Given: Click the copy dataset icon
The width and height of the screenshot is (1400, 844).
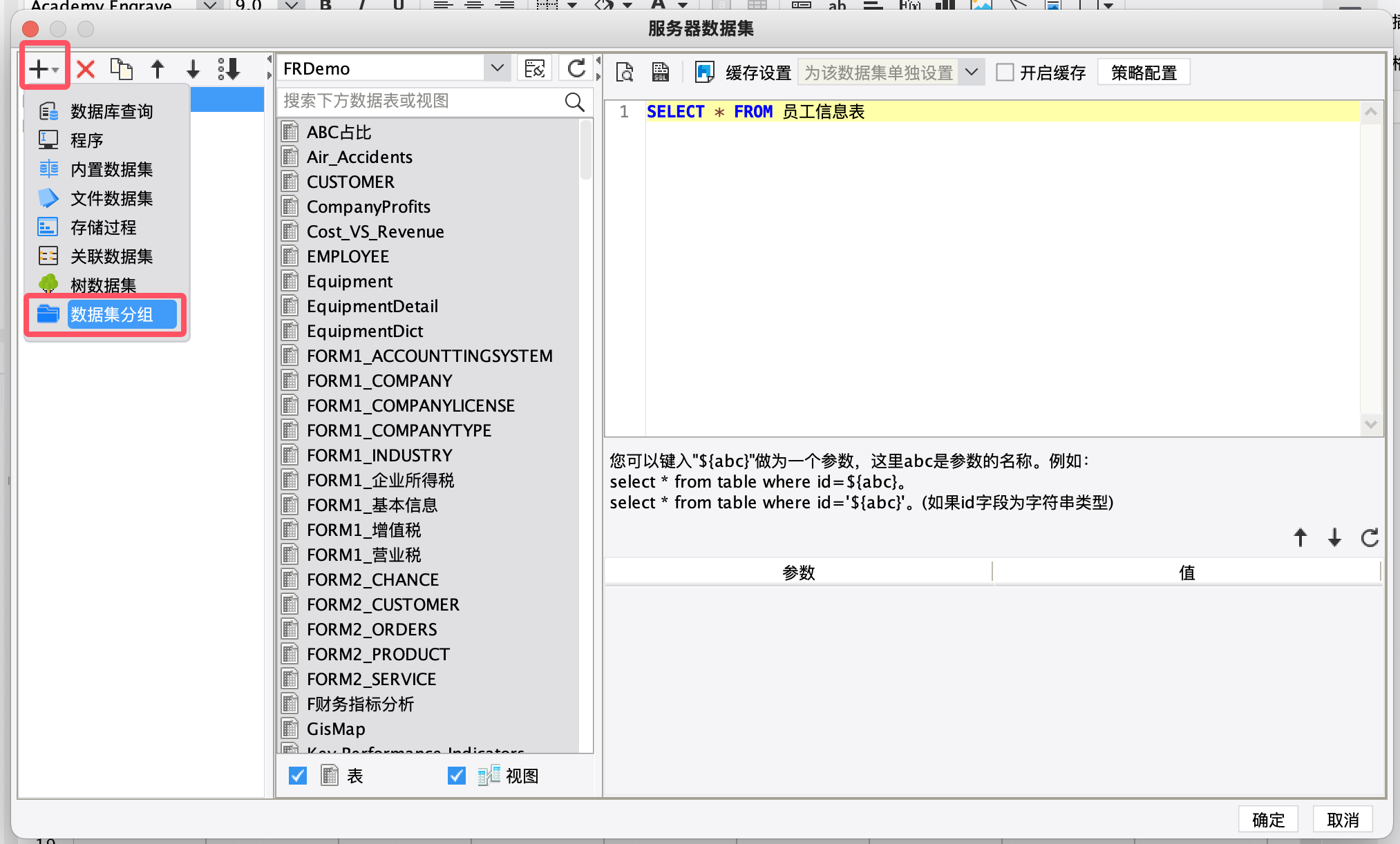Looking at the screenshot, I should click(x=122, y=69).
